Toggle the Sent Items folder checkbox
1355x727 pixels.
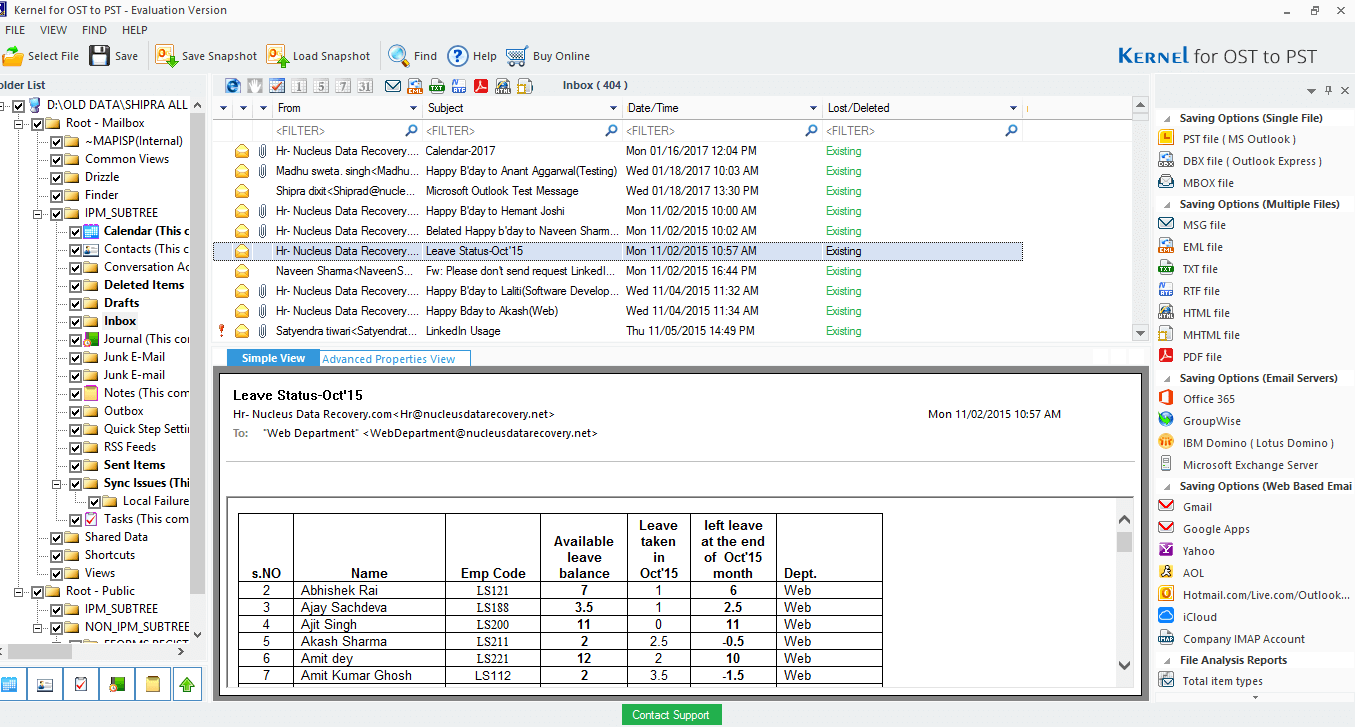(x=76, y=465)
